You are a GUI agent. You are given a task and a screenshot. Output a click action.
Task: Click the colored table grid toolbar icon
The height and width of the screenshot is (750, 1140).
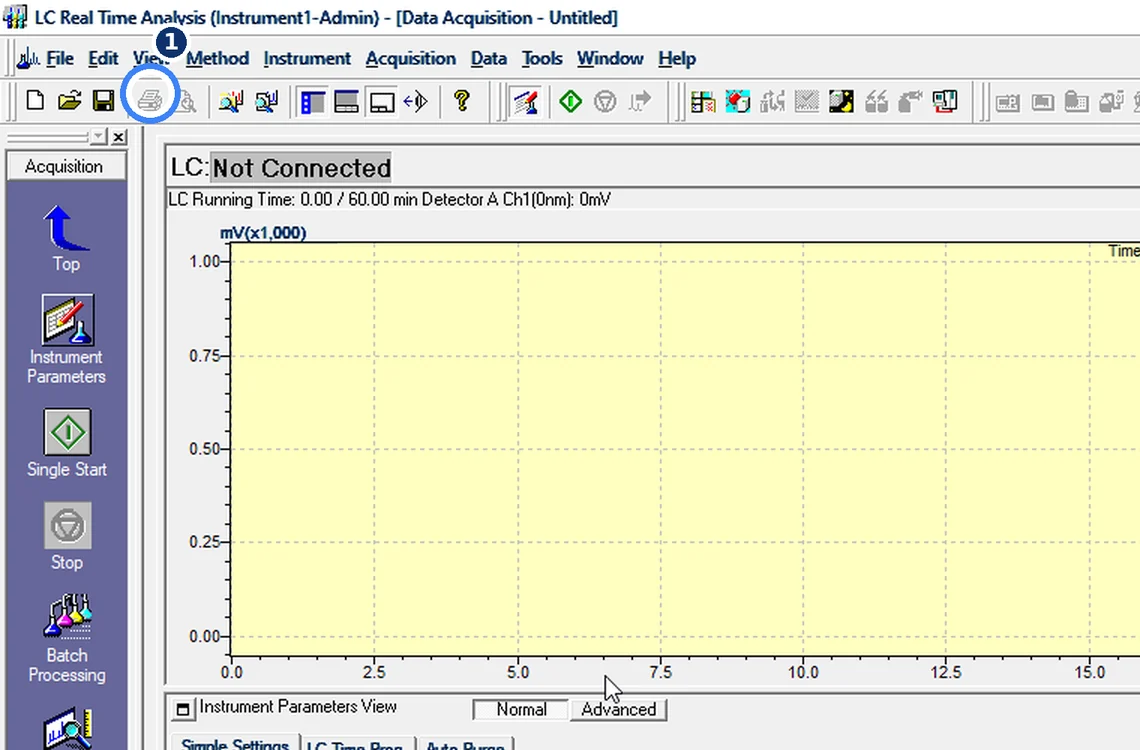point(703,102)
